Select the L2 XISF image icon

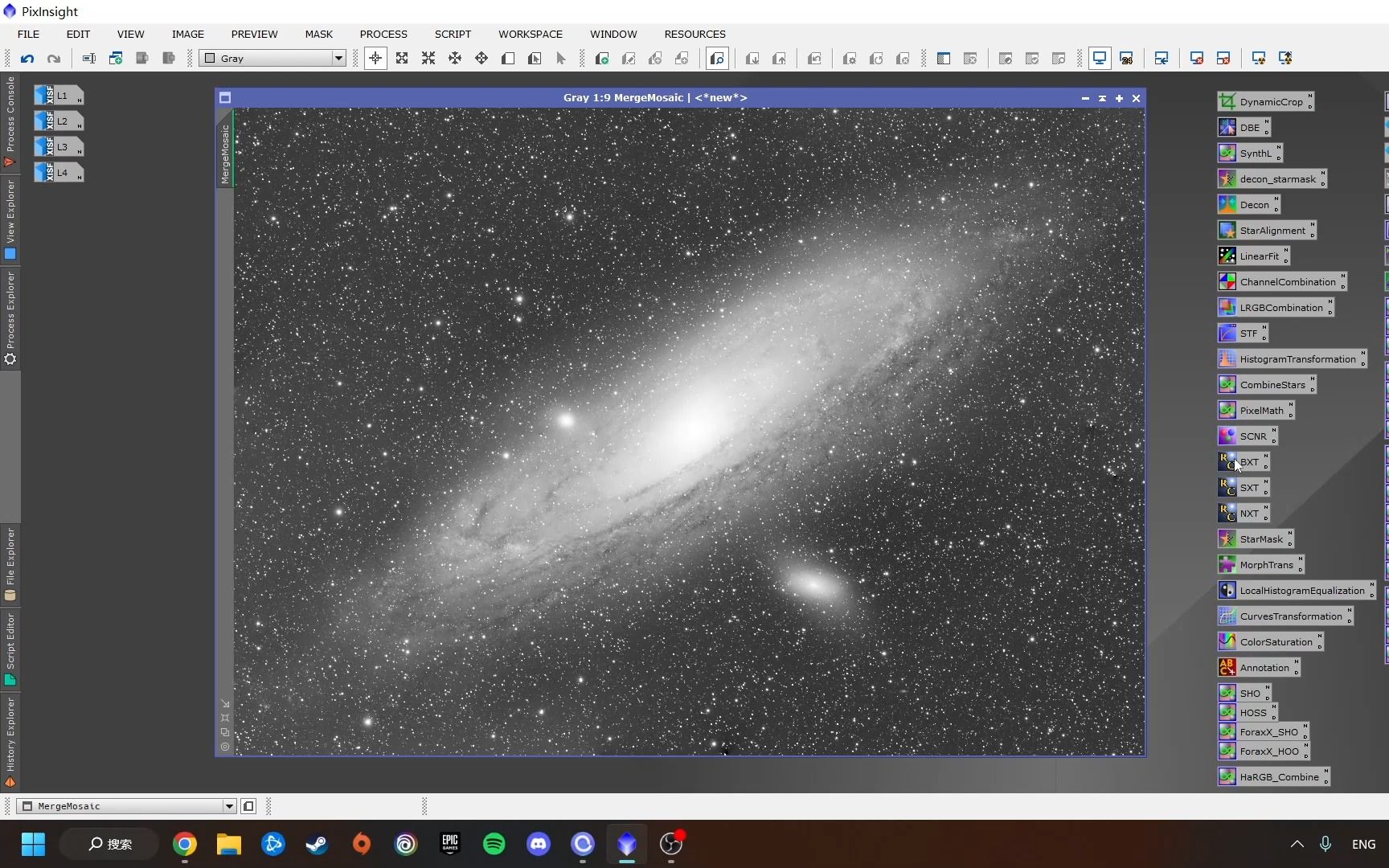59,121
